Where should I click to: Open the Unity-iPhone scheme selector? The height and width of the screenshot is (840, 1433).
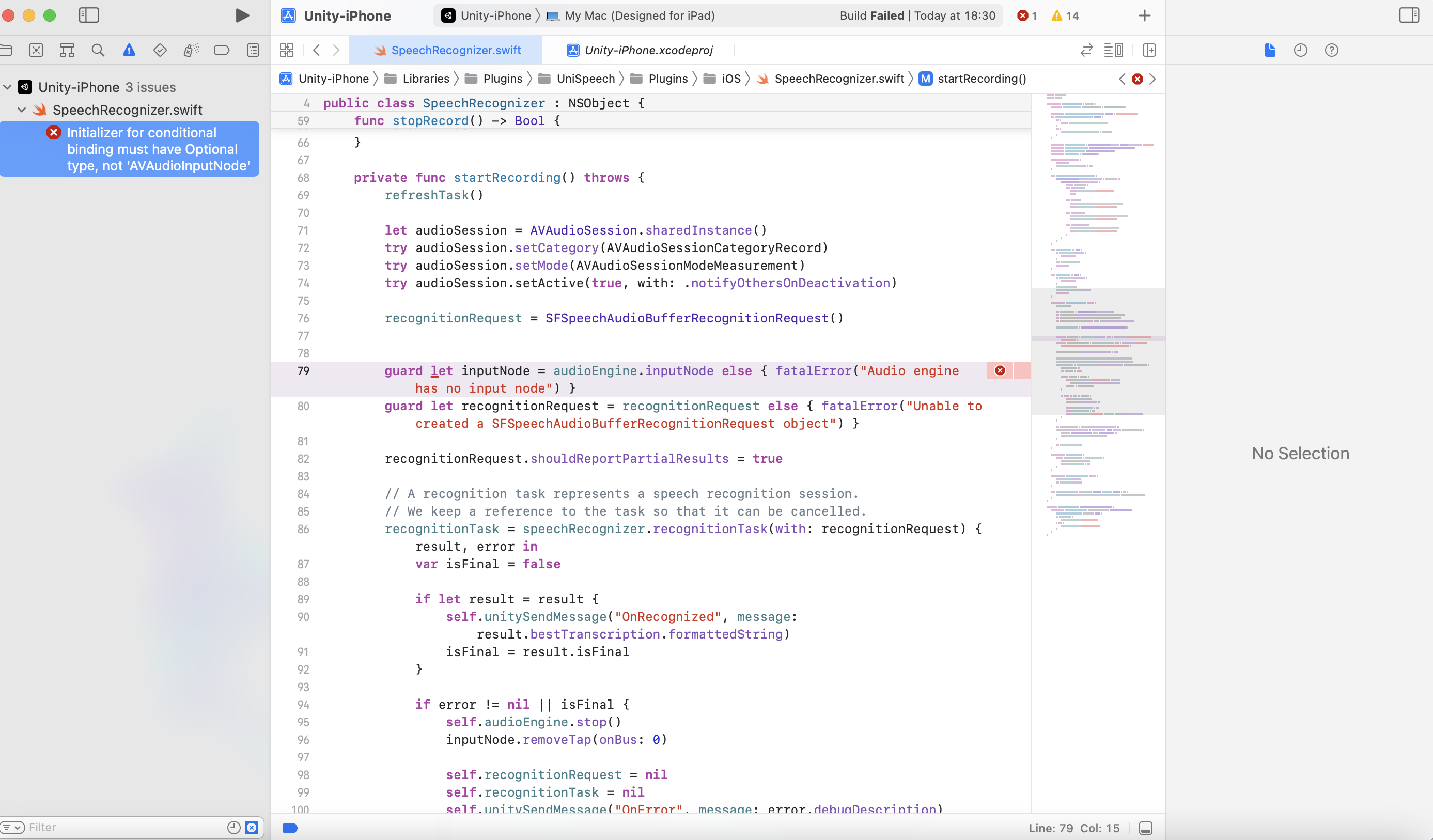point(487,16)
